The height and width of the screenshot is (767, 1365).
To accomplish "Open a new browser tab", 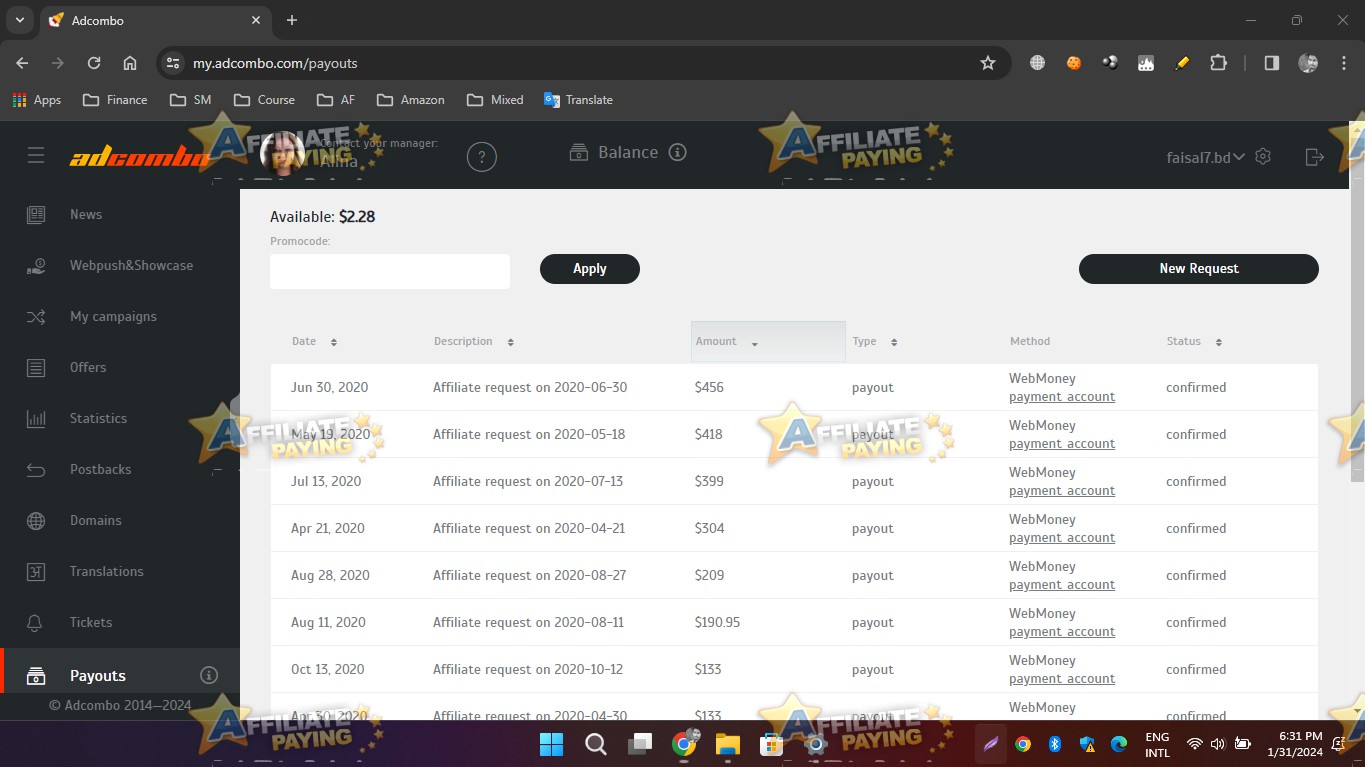I will 292,20.
